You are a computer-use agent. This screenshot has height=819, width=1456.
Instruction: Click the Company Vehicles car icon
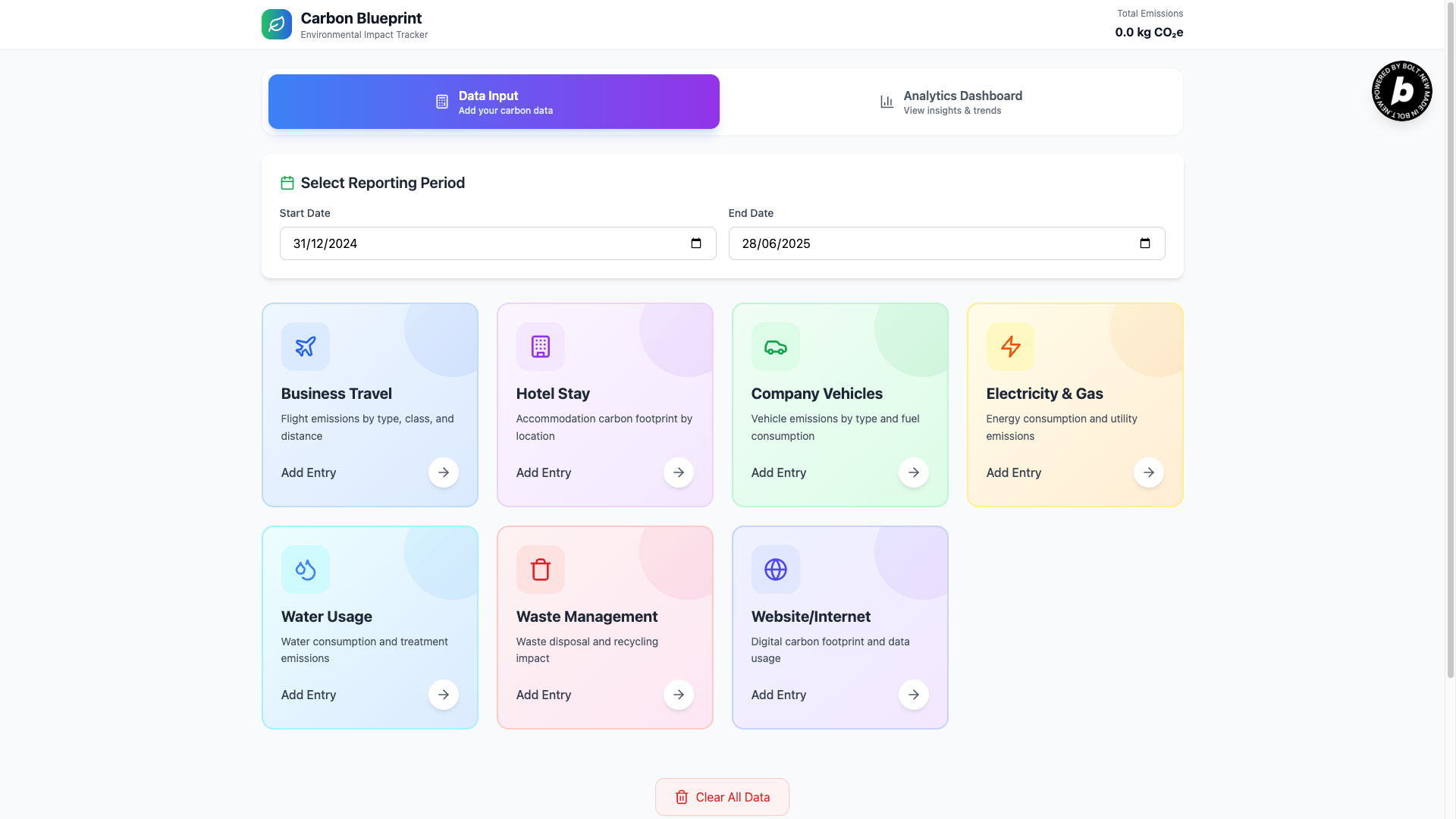775,347
